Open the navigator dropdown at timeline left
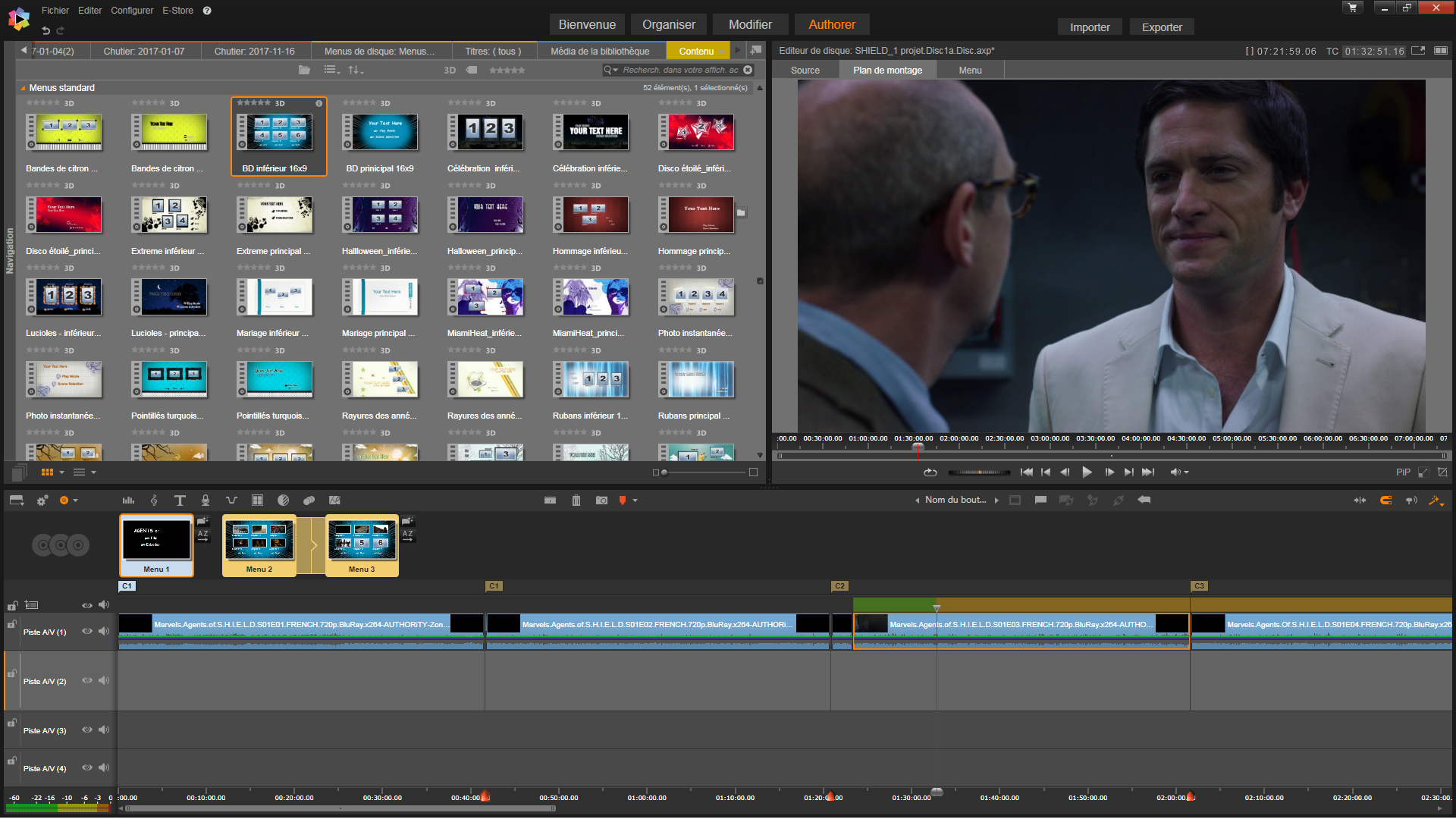Viewport: 1456px width, 819px height. [17, 500]
